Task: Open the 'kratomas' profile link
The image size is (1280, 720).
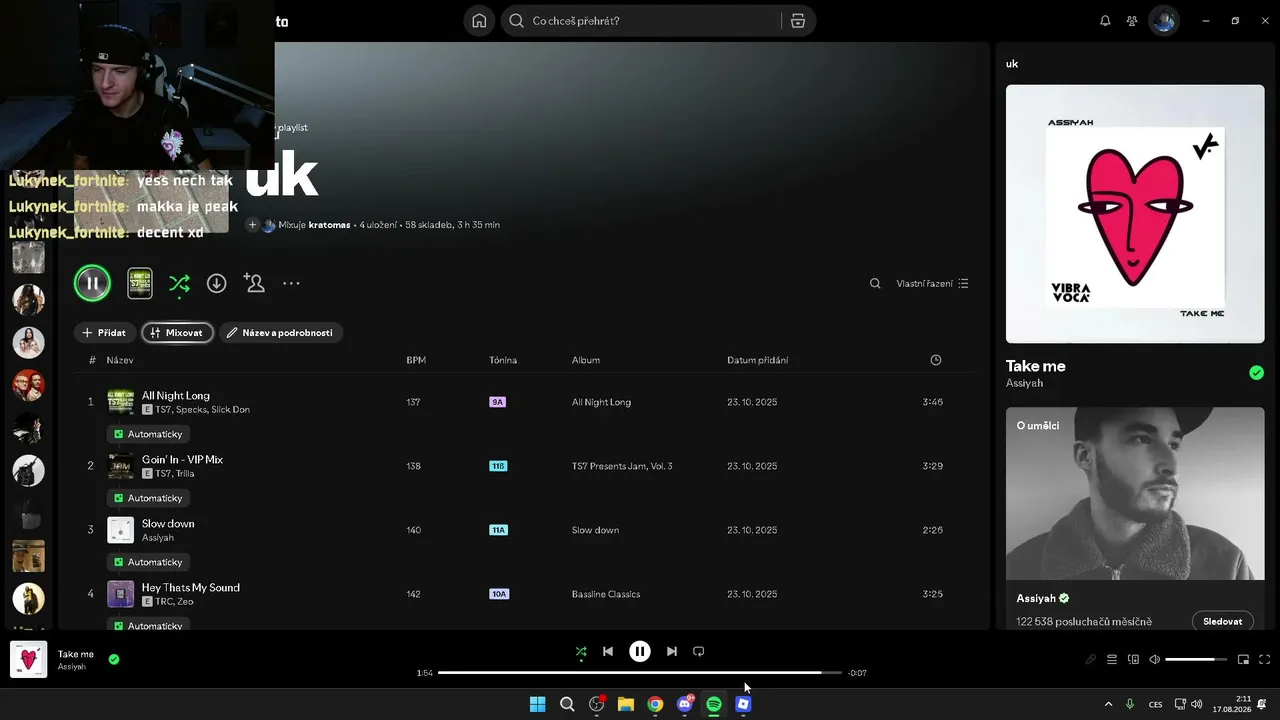Action: pyautogui.click(x=329, y=225)
